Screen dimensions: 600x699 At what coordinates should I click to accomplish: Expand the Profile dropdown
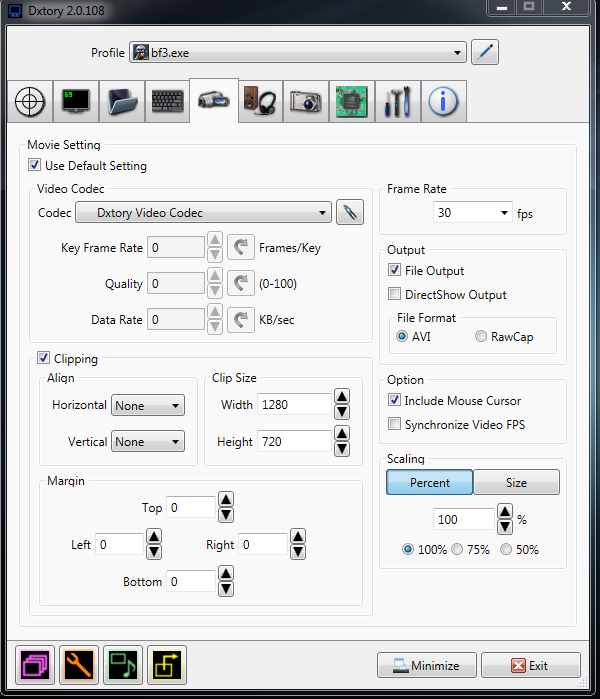[x=298, y=52]
